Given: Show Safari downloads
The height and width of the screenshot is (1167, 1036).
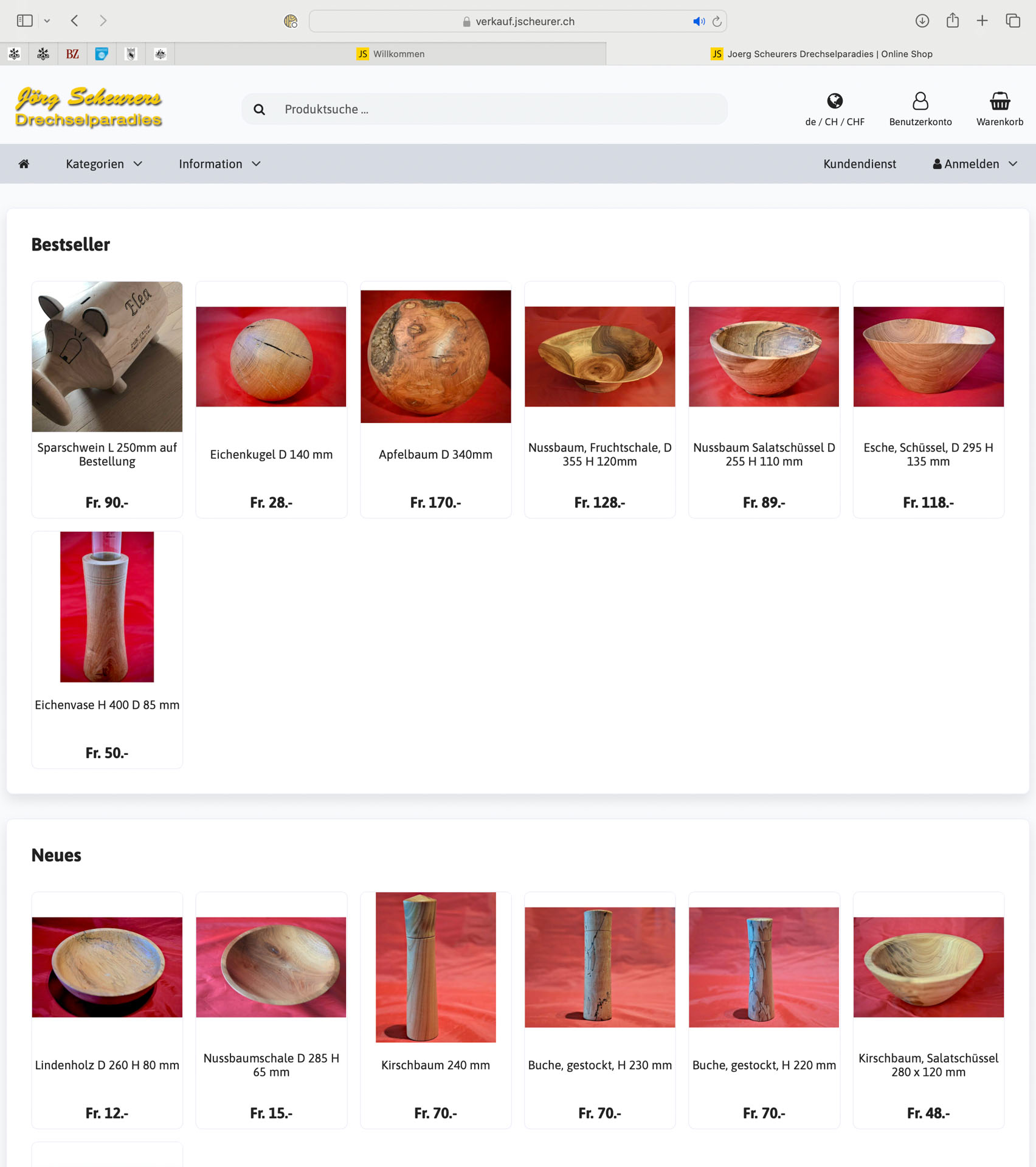Looking at the screenshot, I should point(922,21).
